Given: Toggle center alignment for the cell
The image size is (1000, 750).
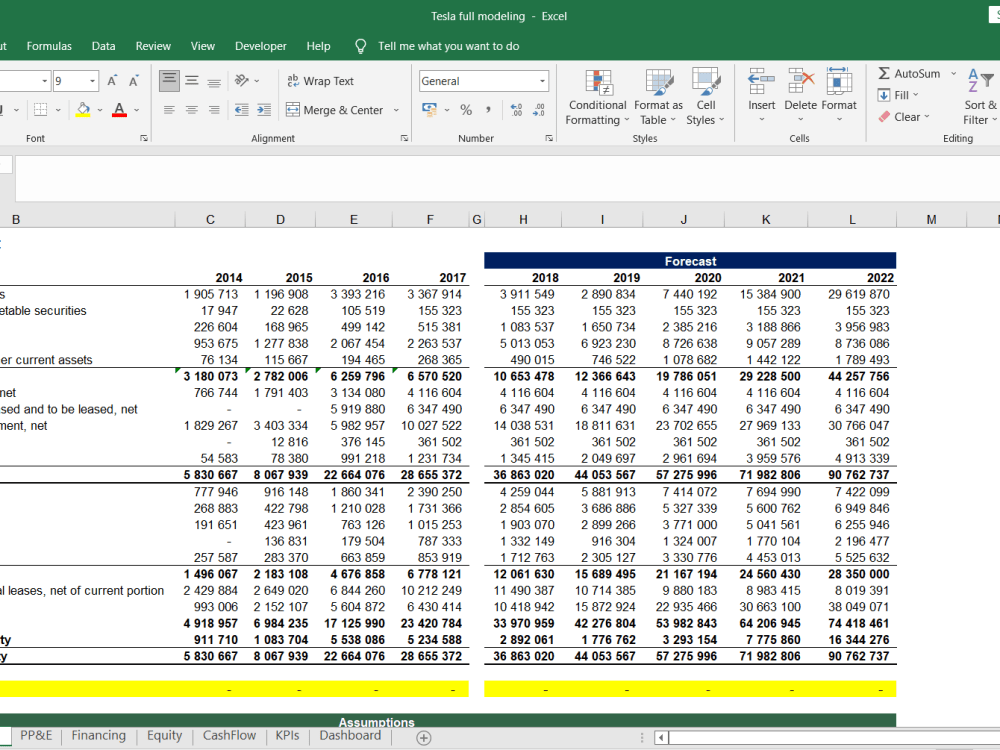Looking at the screenshot, I should coord(191,110).
